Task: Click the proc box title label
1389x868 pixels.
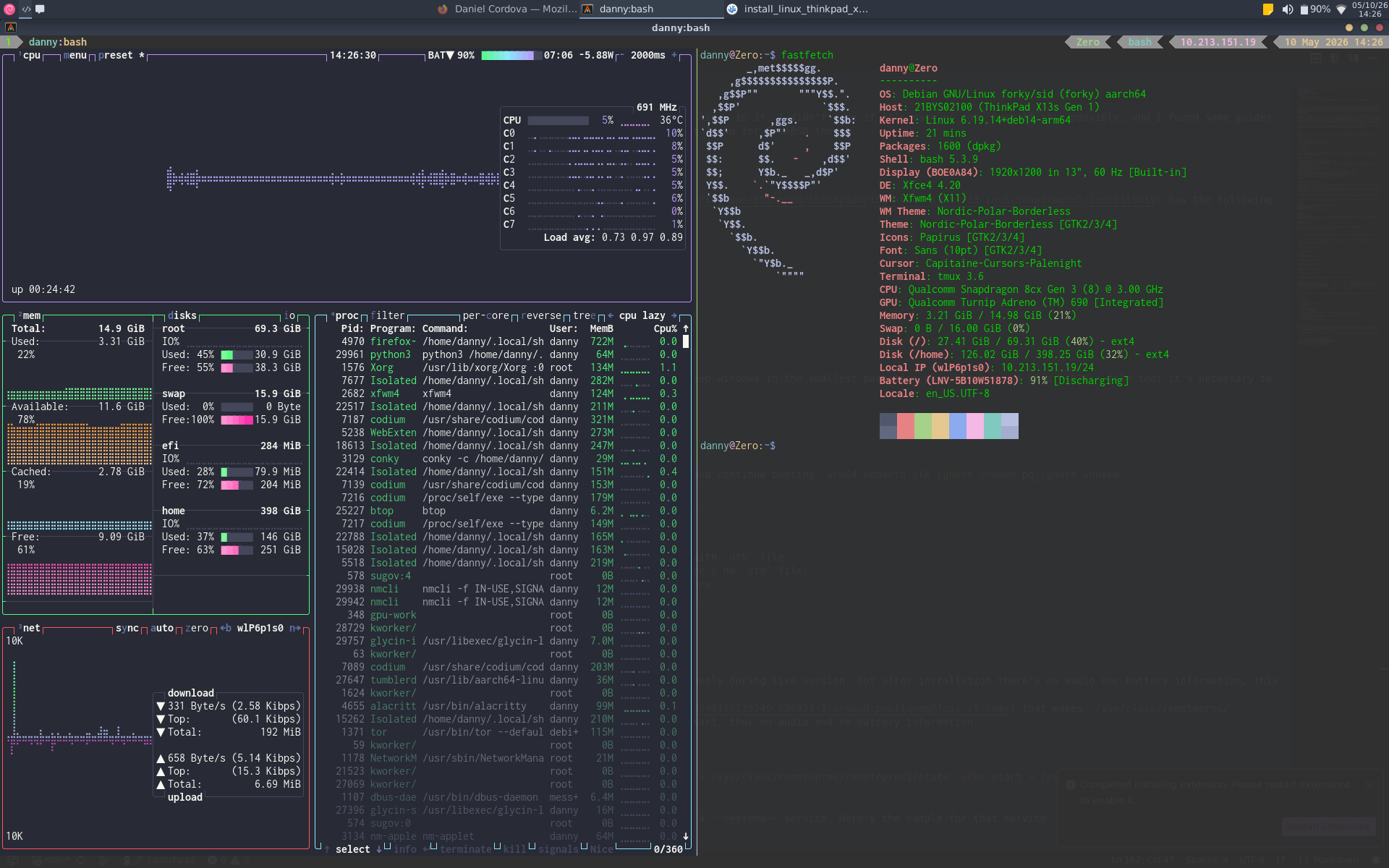Action: 346,315
